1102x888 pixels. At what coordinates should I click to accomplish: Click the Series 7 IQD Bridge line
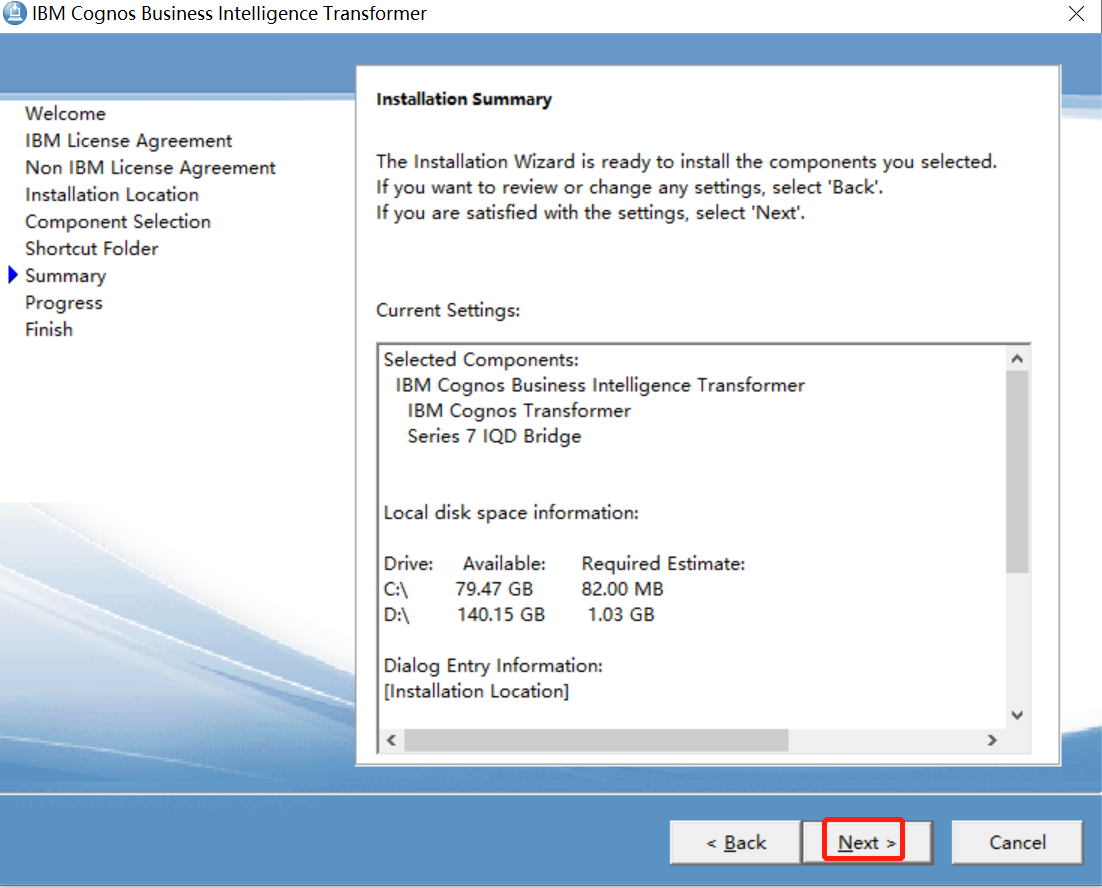[x=495, y=436]
